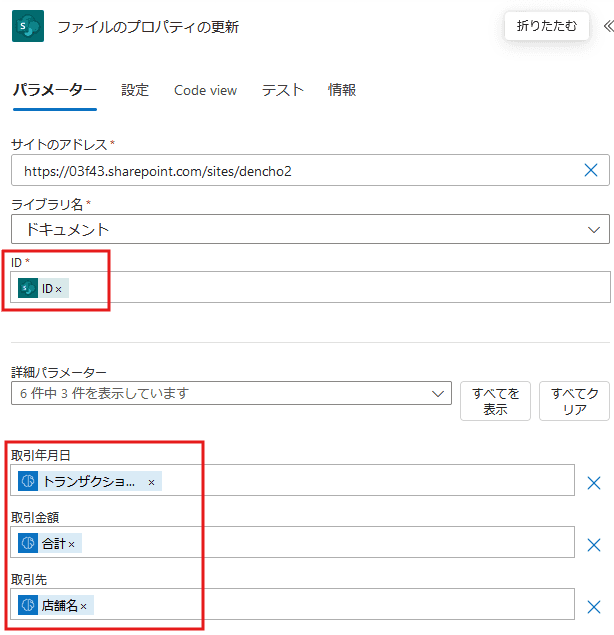
Task: Delete the トランザクション token from 取引年月日
Action: 151,482
